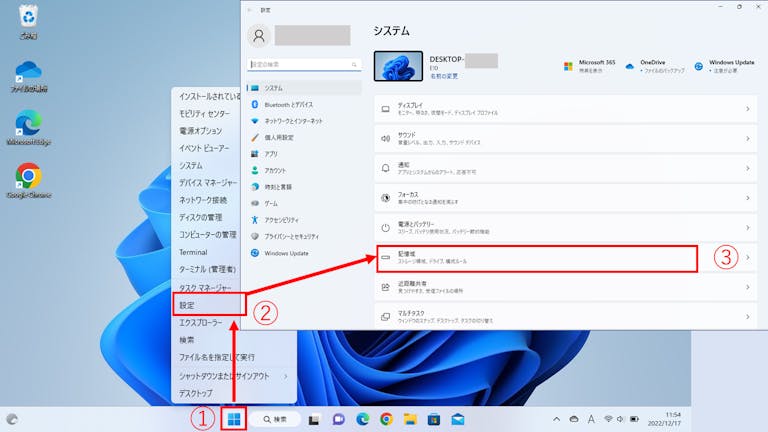Select the Google Chrome desktop shortcut

point(28,180)
